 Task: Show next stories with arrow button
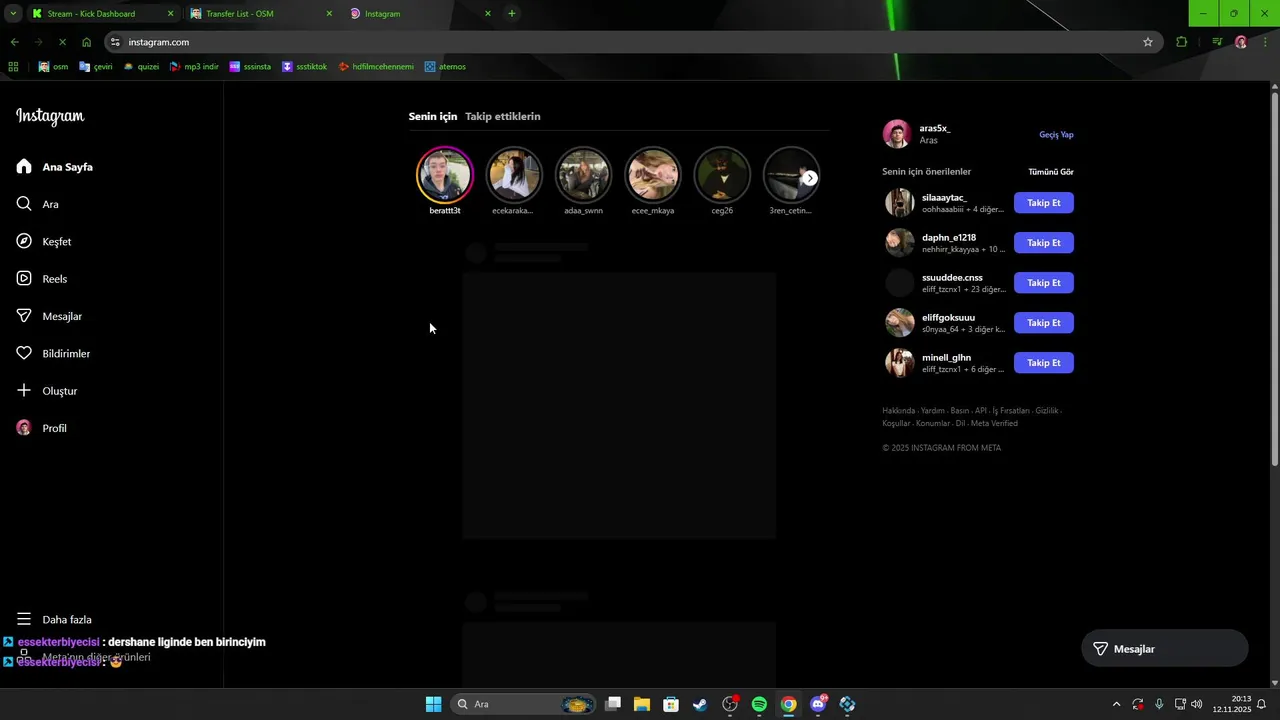(810, 178)
